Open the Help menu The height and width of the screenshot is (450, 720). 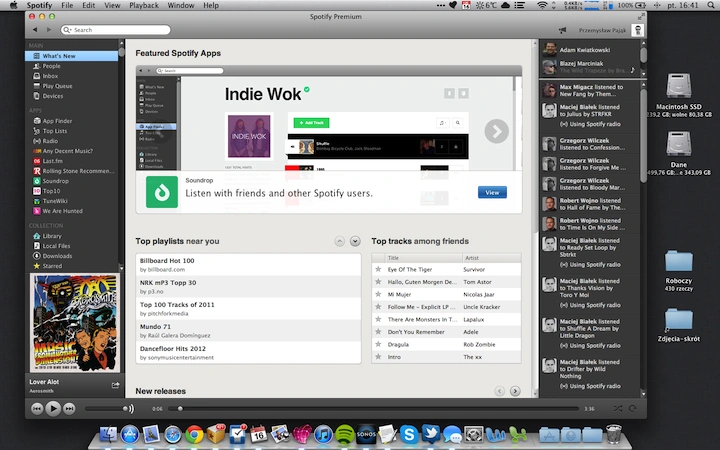point(211,6)
